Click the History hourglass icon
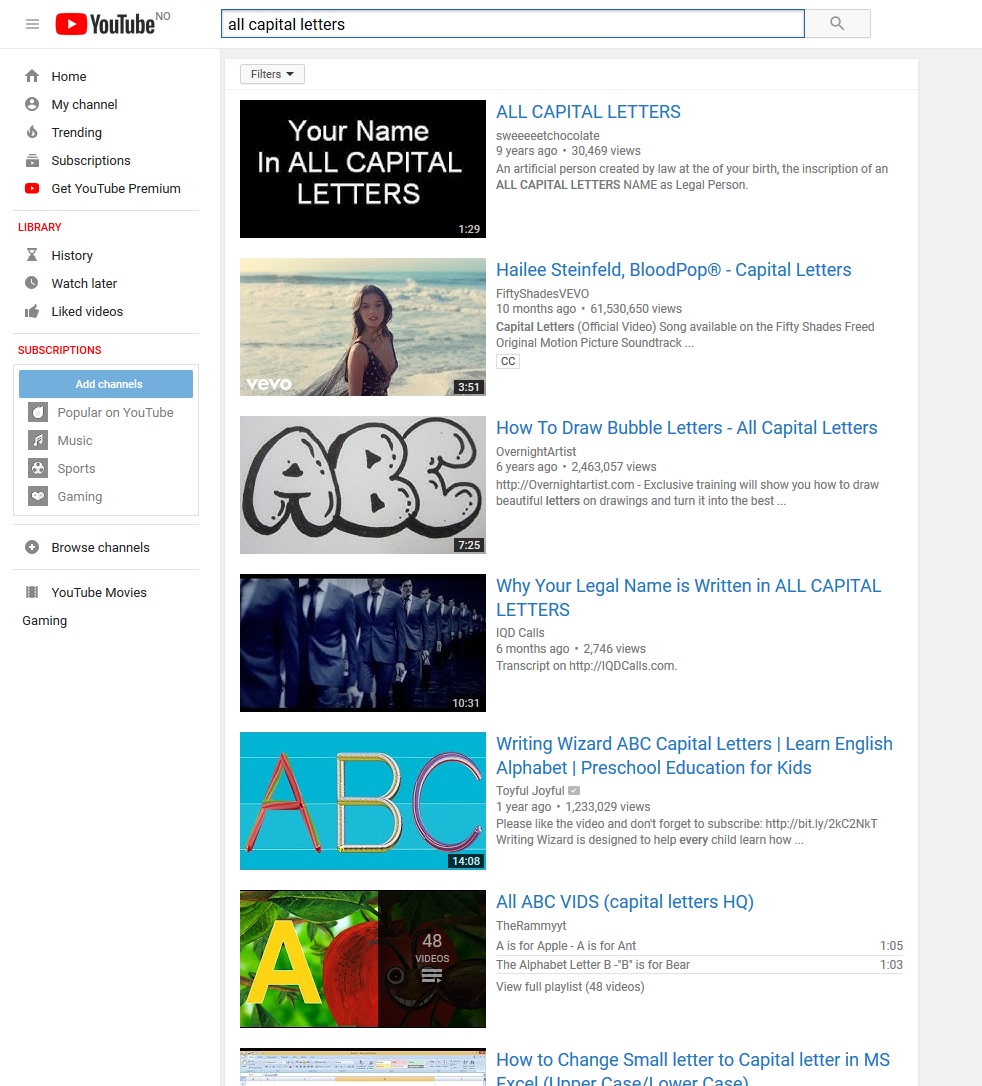 (32, 255)
